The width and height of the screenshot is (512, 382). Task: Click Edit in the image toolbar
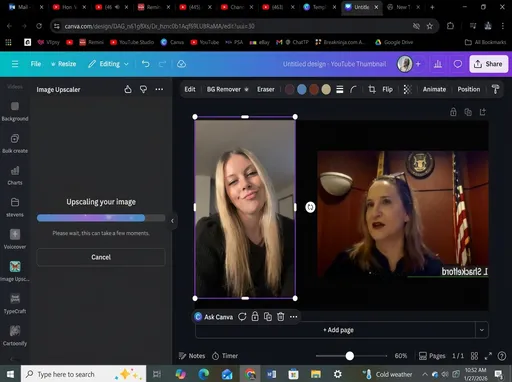point(190,89)
